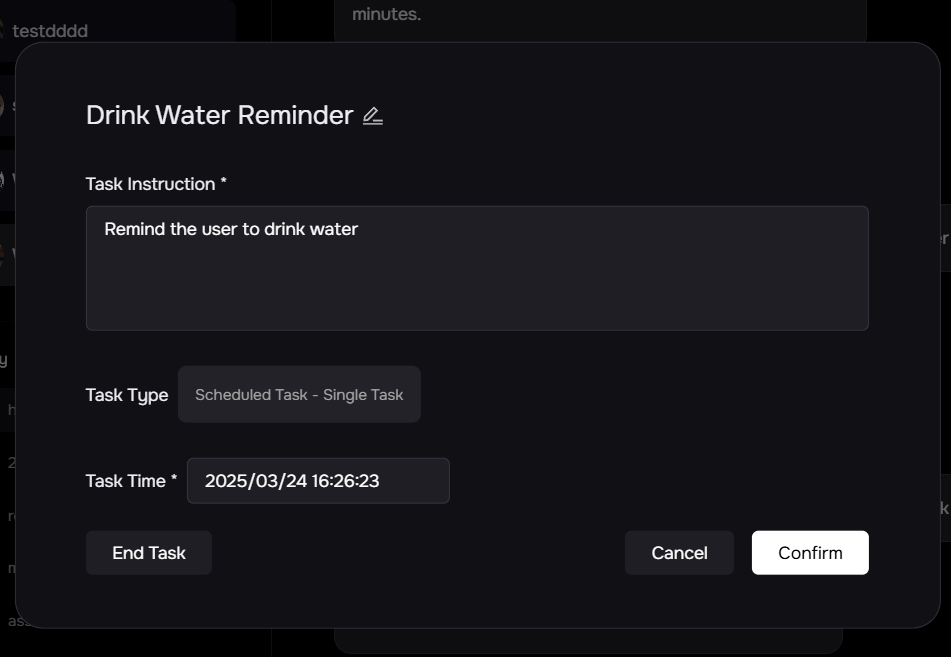
Task: Click the Task Time label
Action: [x=125, y=481]
